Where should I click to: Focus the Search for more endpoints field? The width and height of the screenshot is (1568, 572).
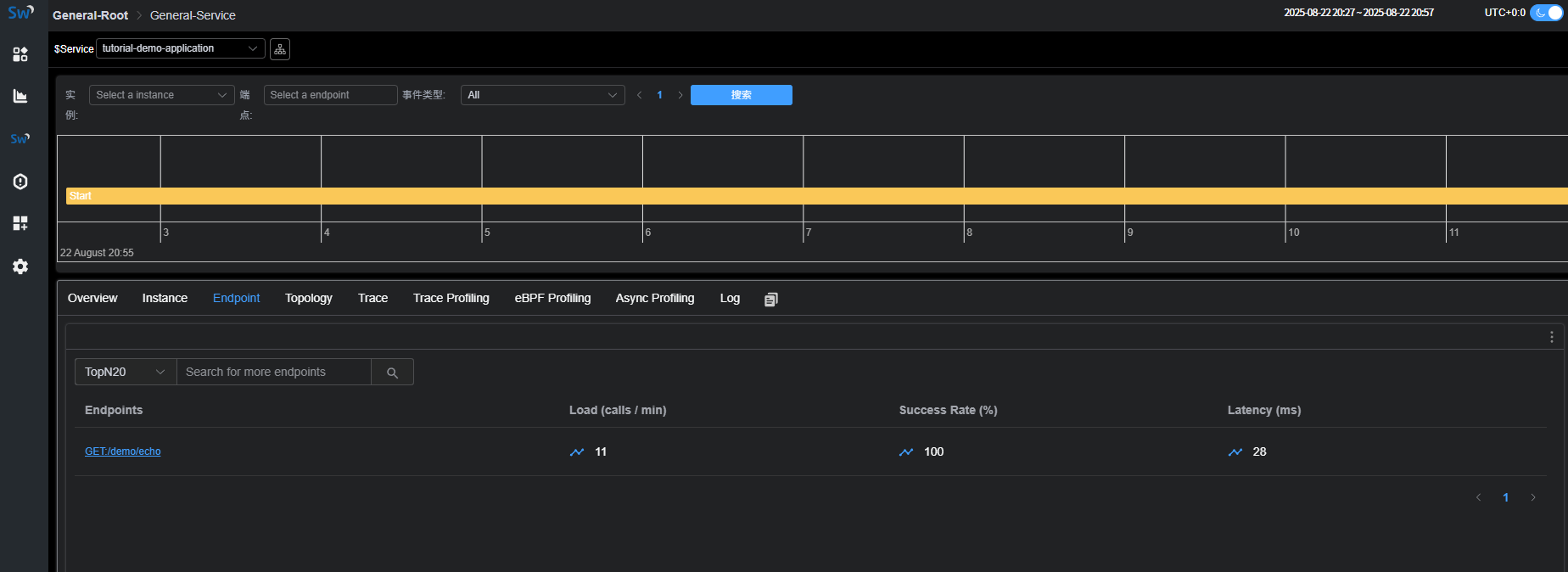point(274,372)
